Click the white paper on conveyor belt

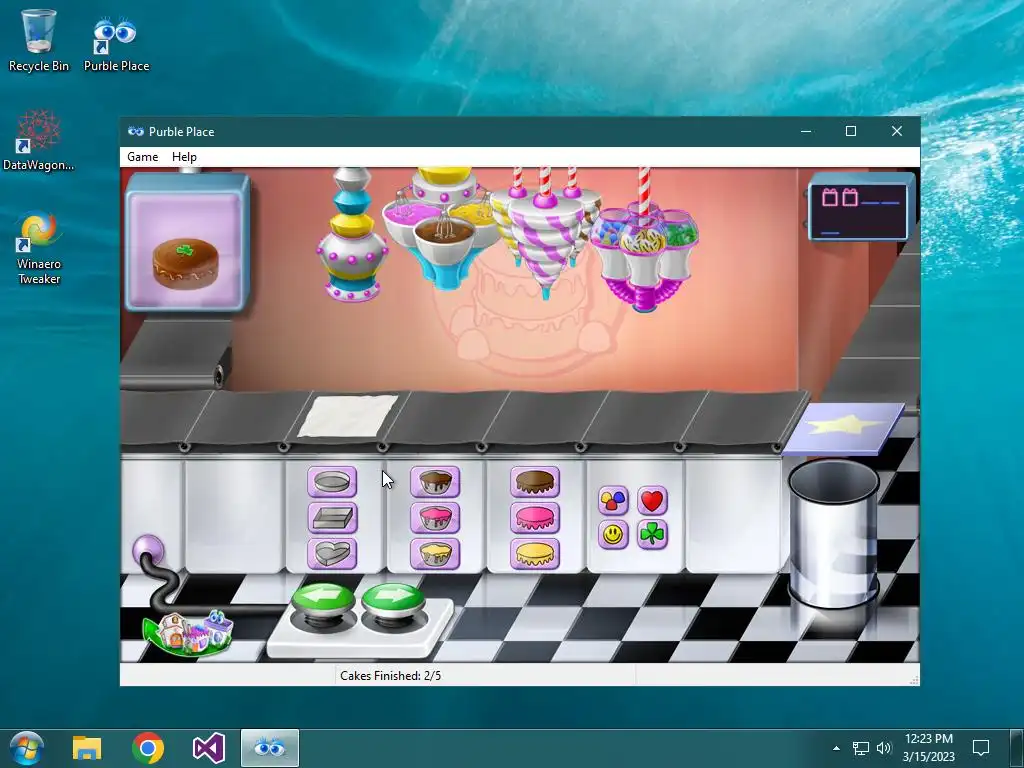coord(348,416)
